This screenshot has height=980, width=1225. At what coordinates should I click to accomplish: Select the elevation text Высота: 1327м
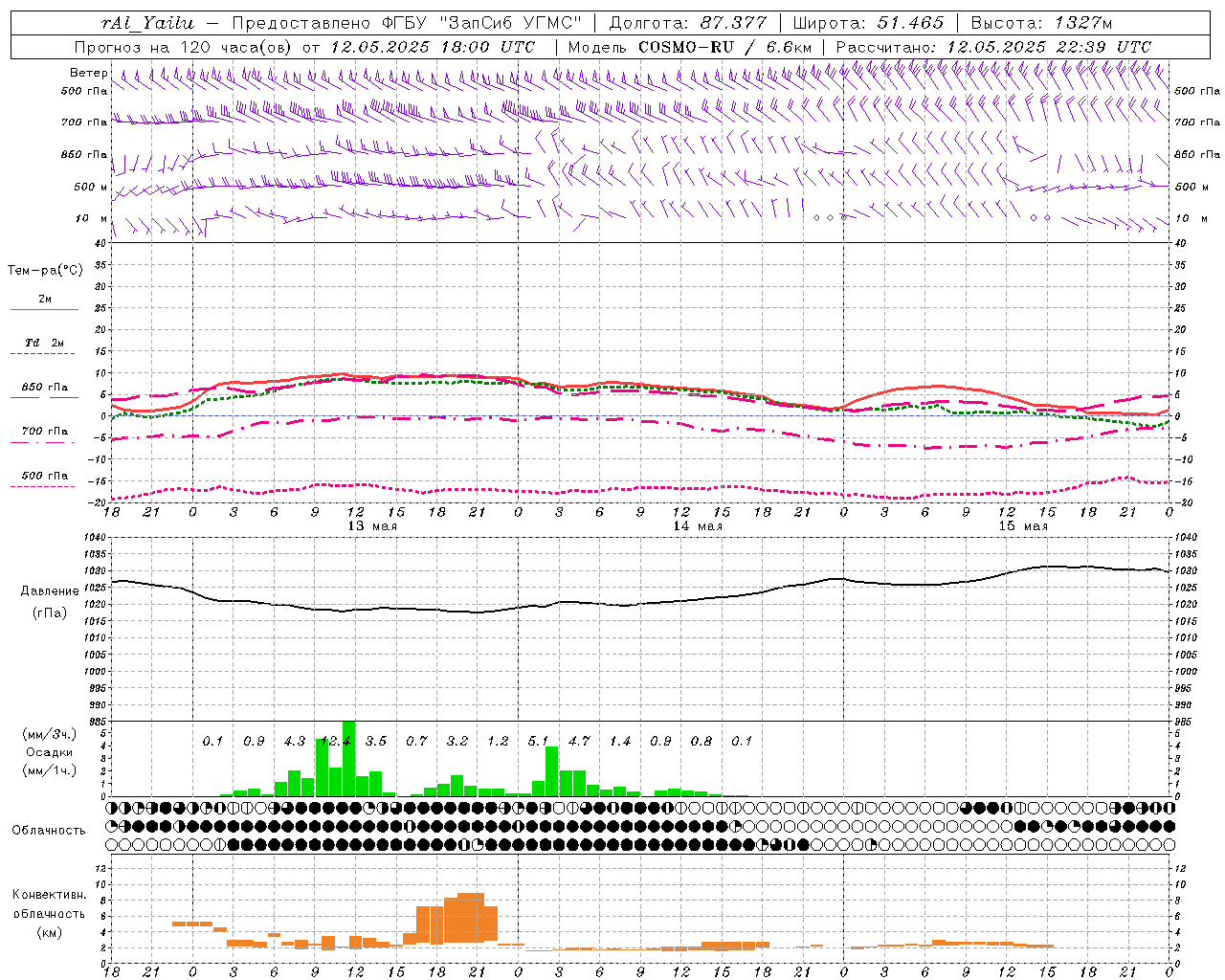coord(1041,23)
